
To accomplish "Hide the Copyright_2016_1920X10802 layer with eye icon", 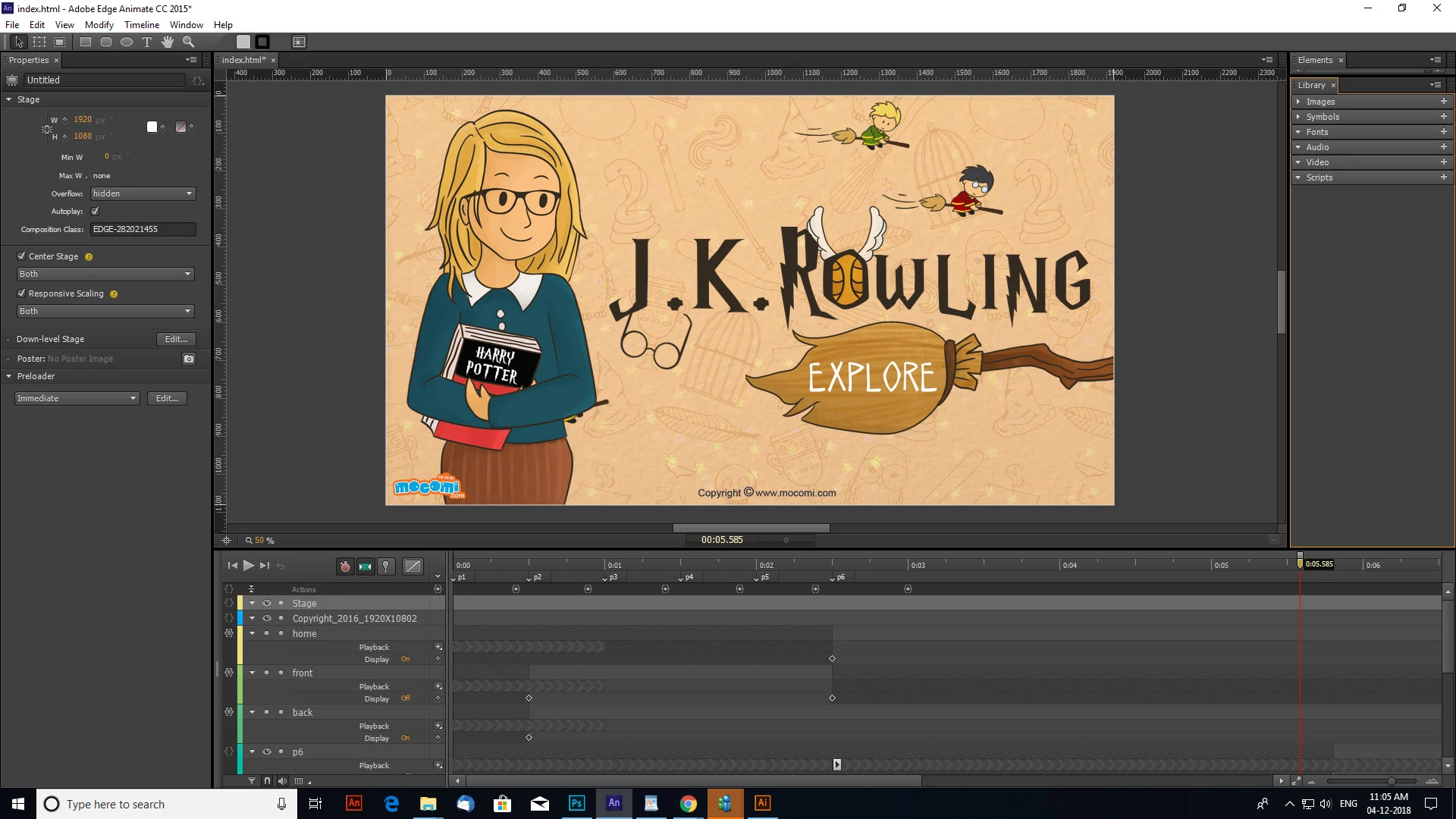I will (266, 619).
